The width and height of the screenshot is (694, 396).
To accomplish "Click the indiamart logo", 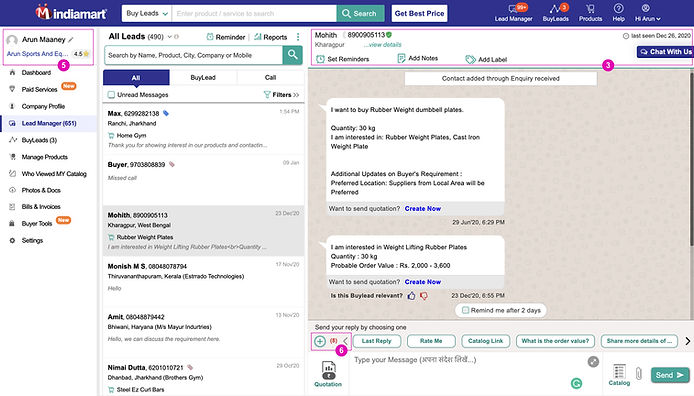I will (x=71, y=13).
